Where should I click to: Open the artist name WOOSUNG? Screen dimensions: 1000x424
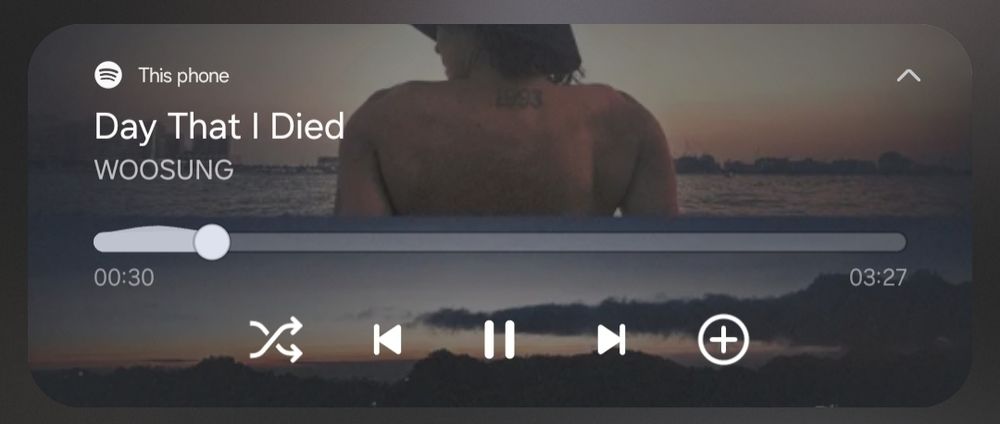point(164,170)
